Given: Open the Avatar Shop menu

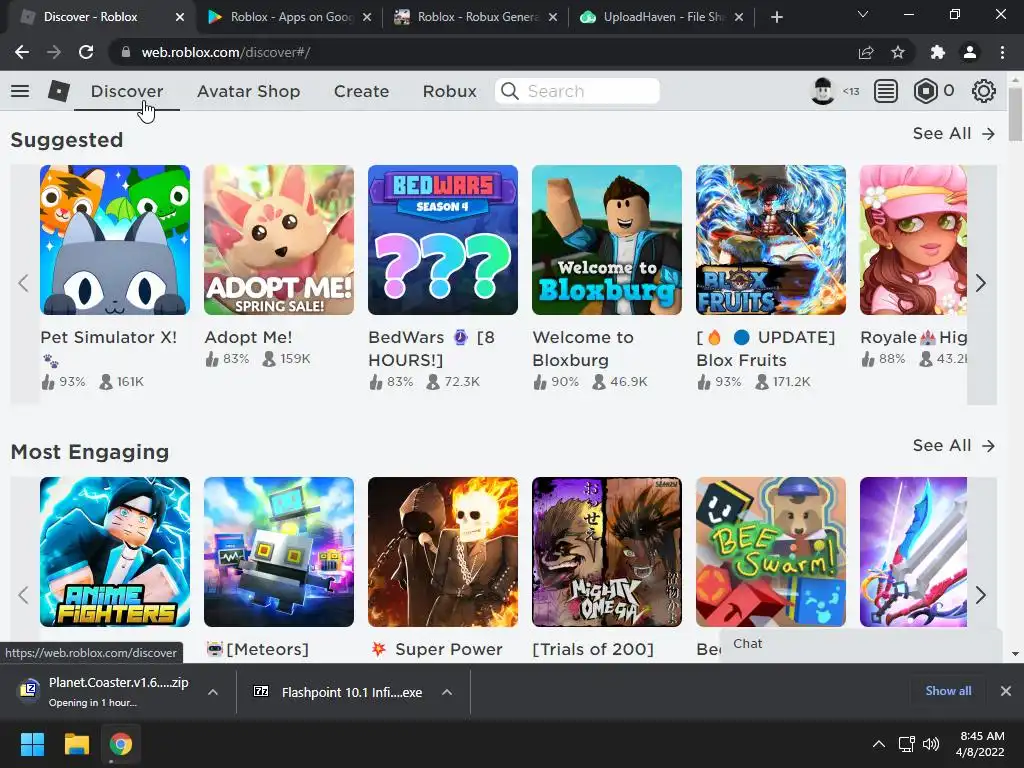Looking at the screenshot, I should click(x=249, y=91).
